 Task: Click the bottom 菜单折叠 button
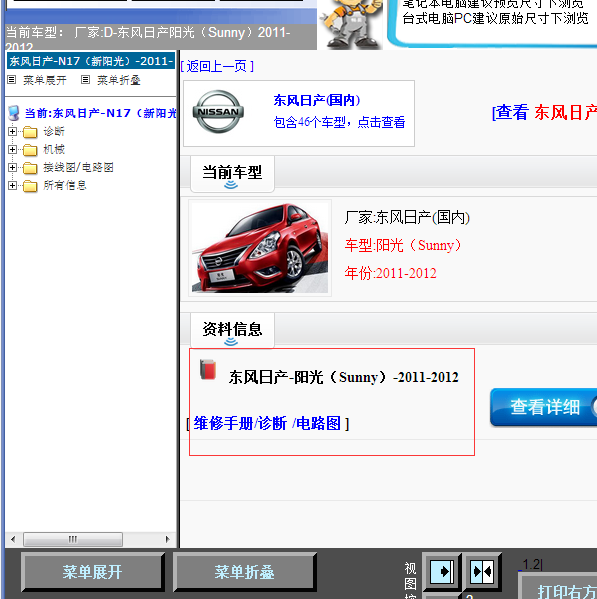(x=244, y=572)
